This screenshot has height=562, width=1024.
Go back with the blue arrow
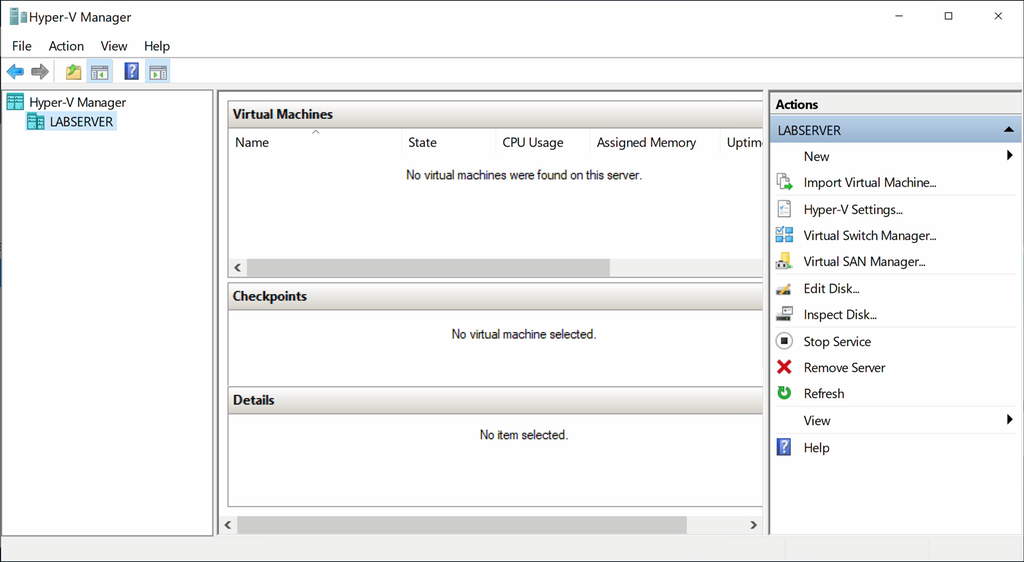point(16,72)
